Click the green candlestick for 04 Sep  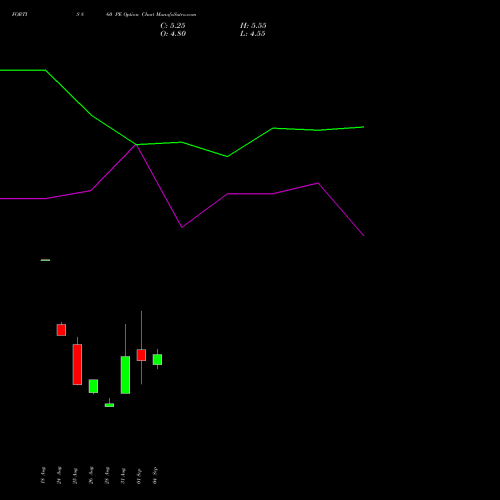[157, 359]
